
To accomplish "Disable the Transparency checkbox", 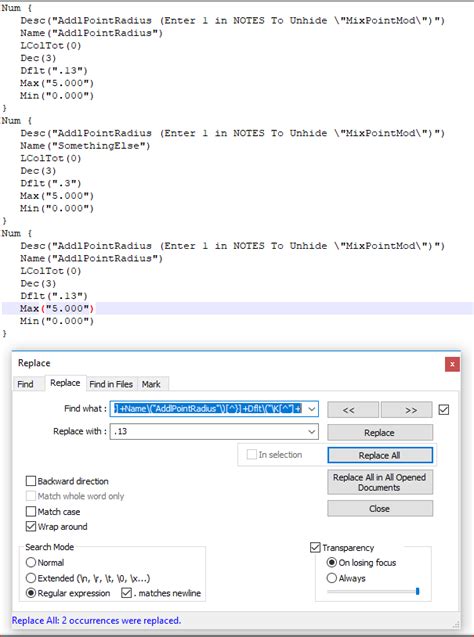I will (342, 548).
